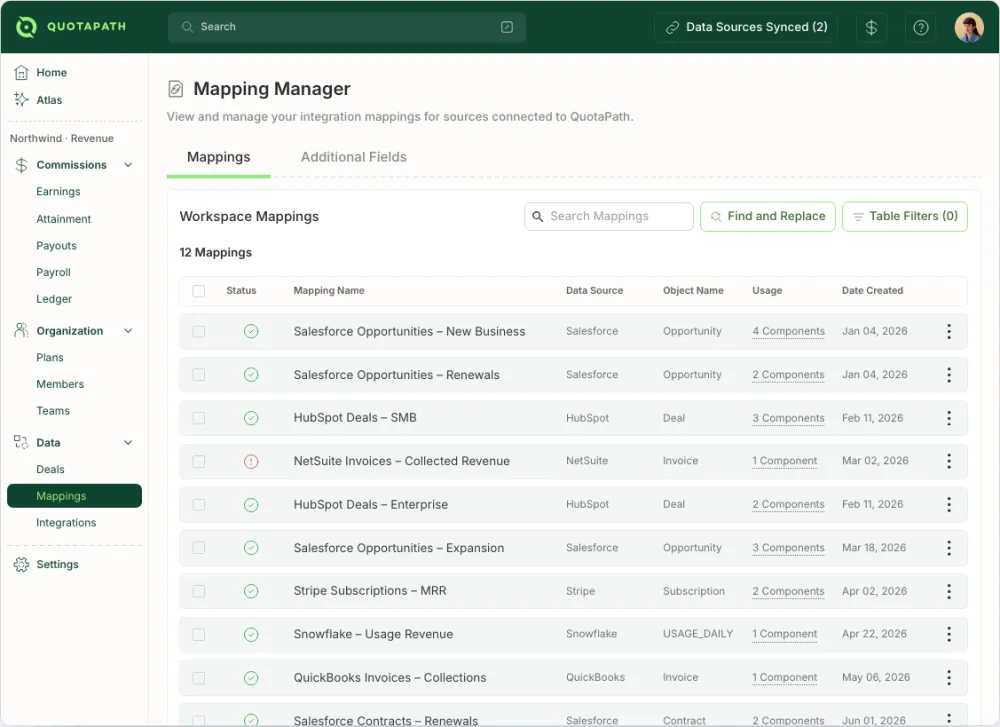Switch to the Additional Fields tab

click(353, 157)
